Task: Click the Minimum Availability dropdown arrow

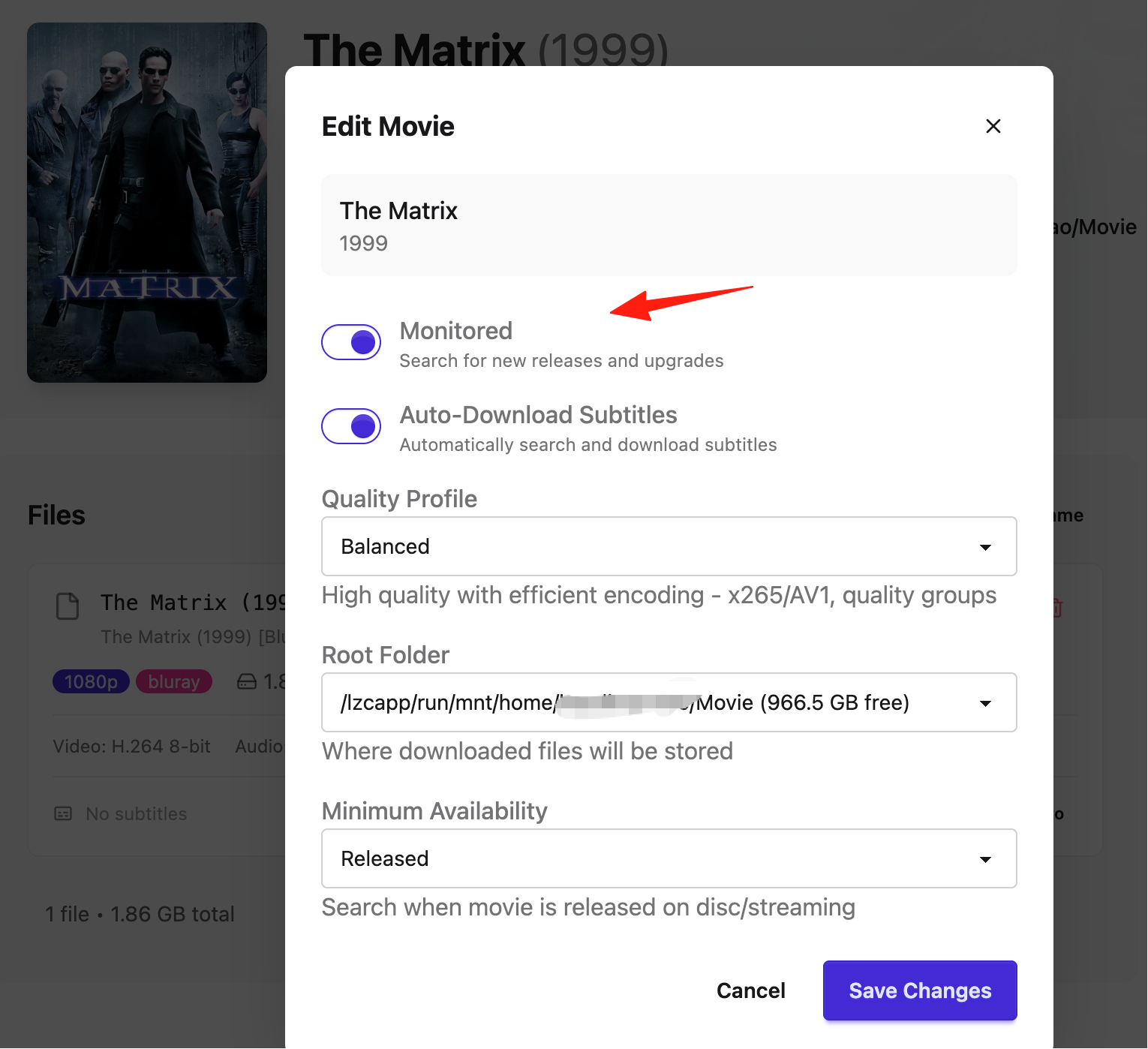Action: 985,859
